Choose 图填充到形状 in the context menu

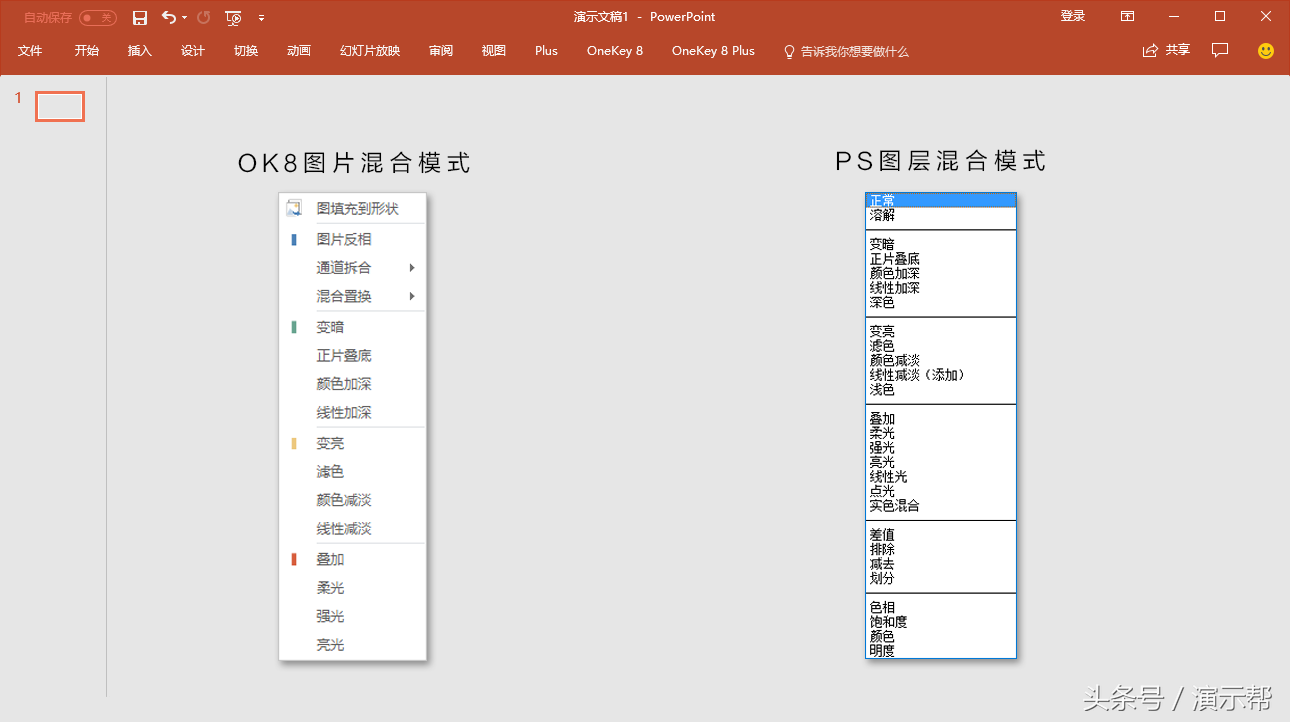click(x=353, y=208)
